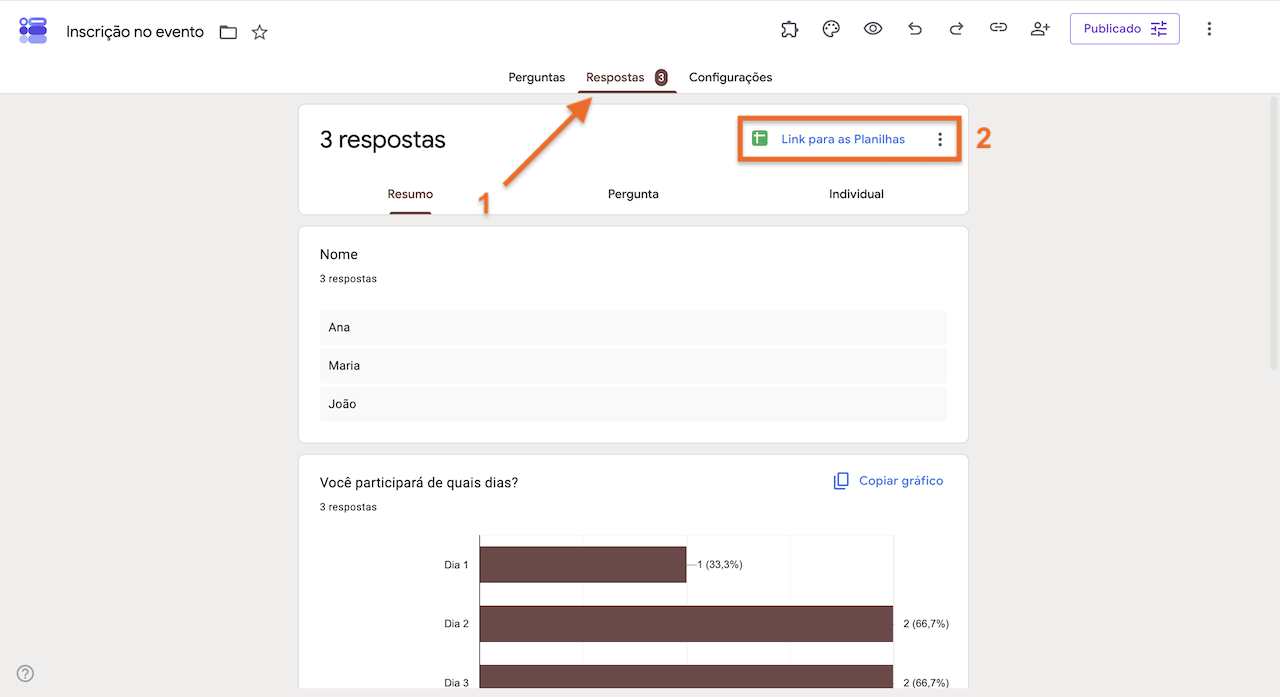Star the Inscrição no evento form
Screen dimensions: 1280x697
coord(260,32)
